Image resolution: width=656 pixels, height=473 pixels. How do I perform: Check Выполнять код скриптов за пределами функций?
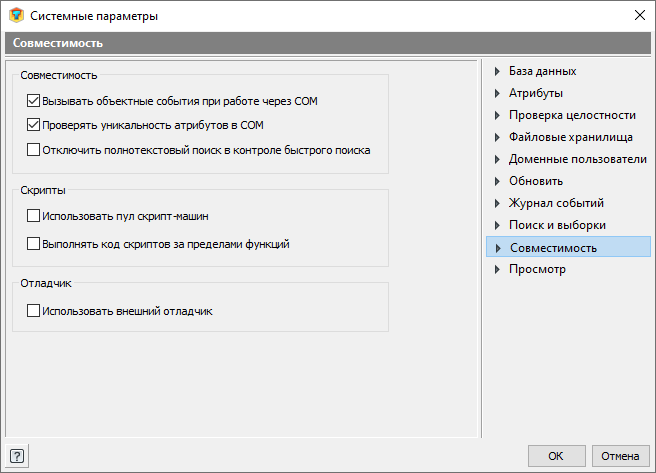pyautogui.click(x=33, y=244)
